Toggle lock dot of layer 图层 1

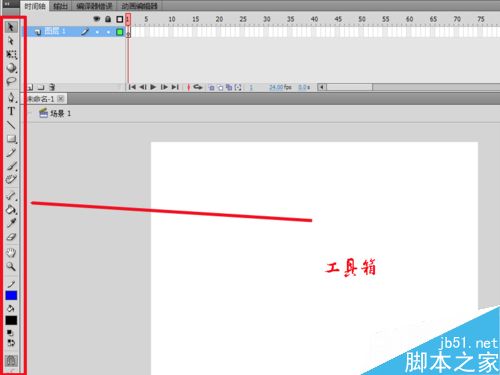click(108, 32)
